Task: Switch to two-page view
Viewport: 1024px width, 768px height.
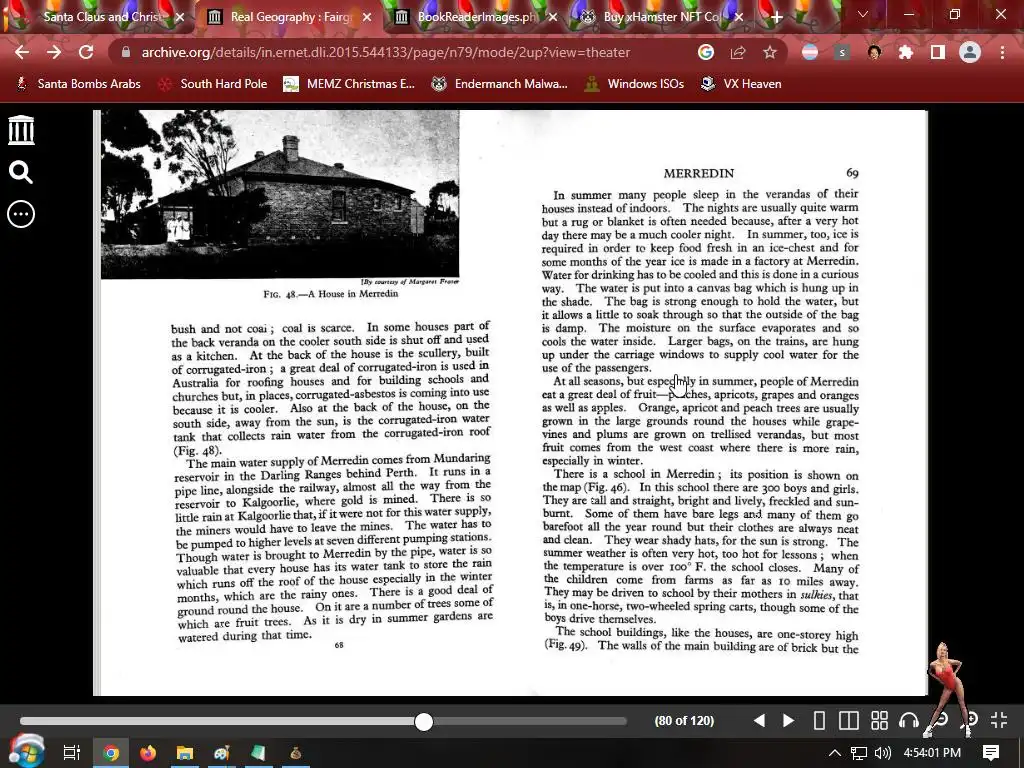Action: click(x=849, y=720)
